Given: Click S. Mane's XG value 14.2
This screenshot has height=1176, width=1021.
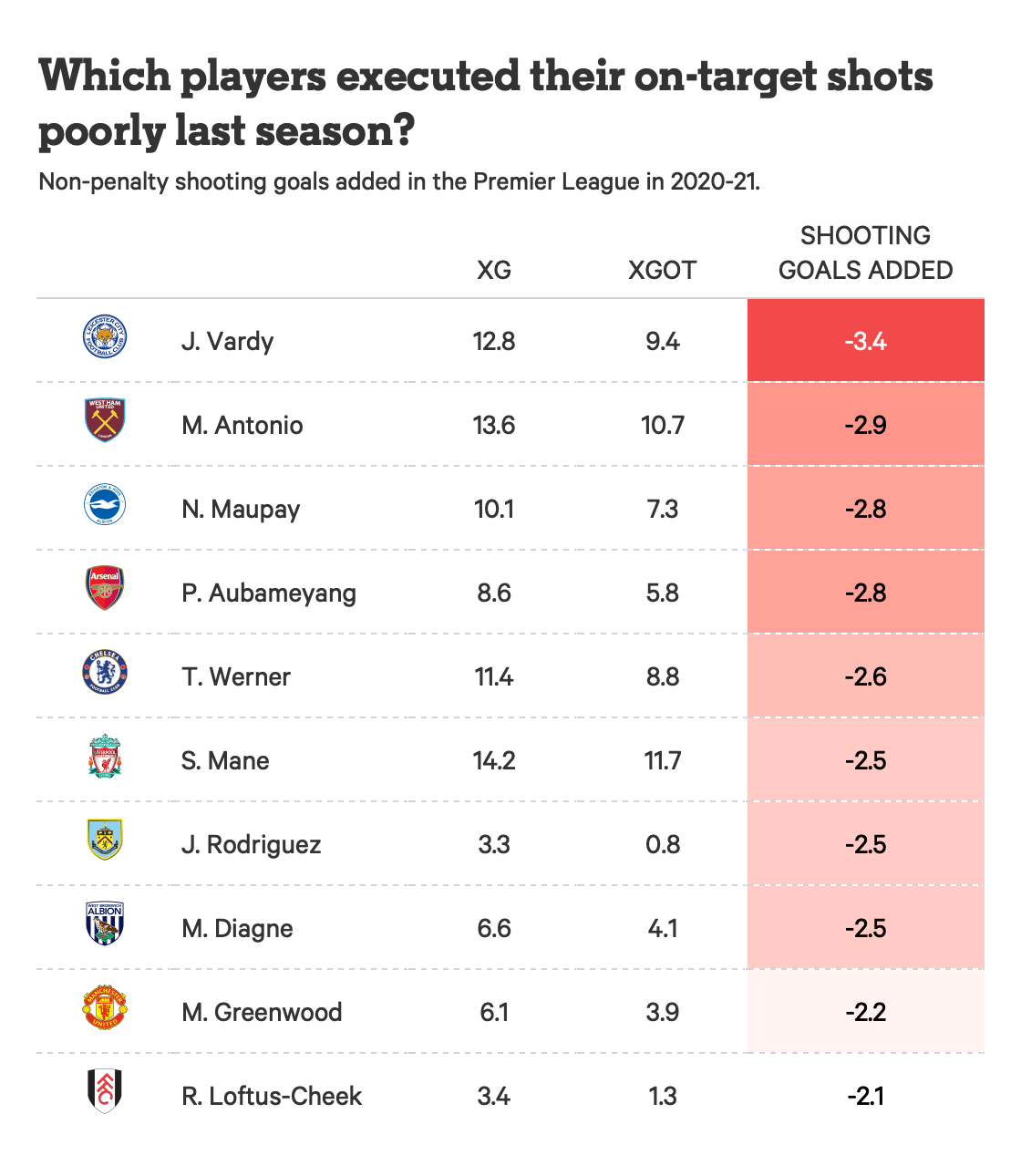Looking at the screenshot, I should 494,760.
